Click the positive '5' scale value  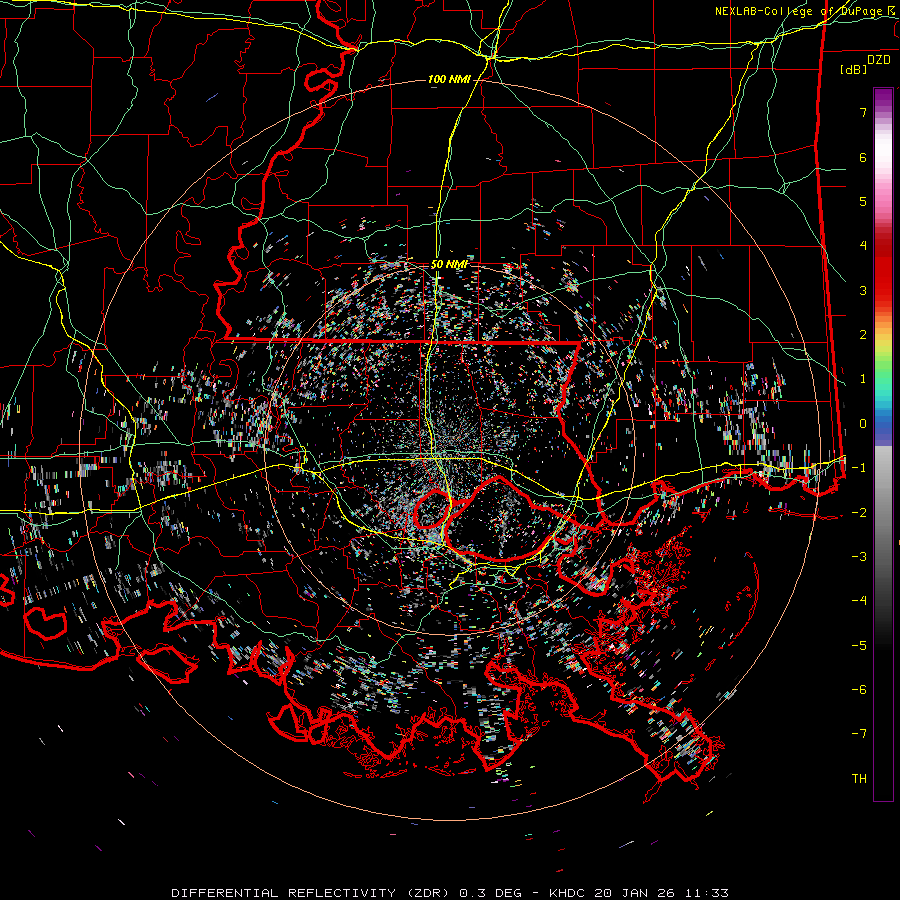tap(863, 201)
